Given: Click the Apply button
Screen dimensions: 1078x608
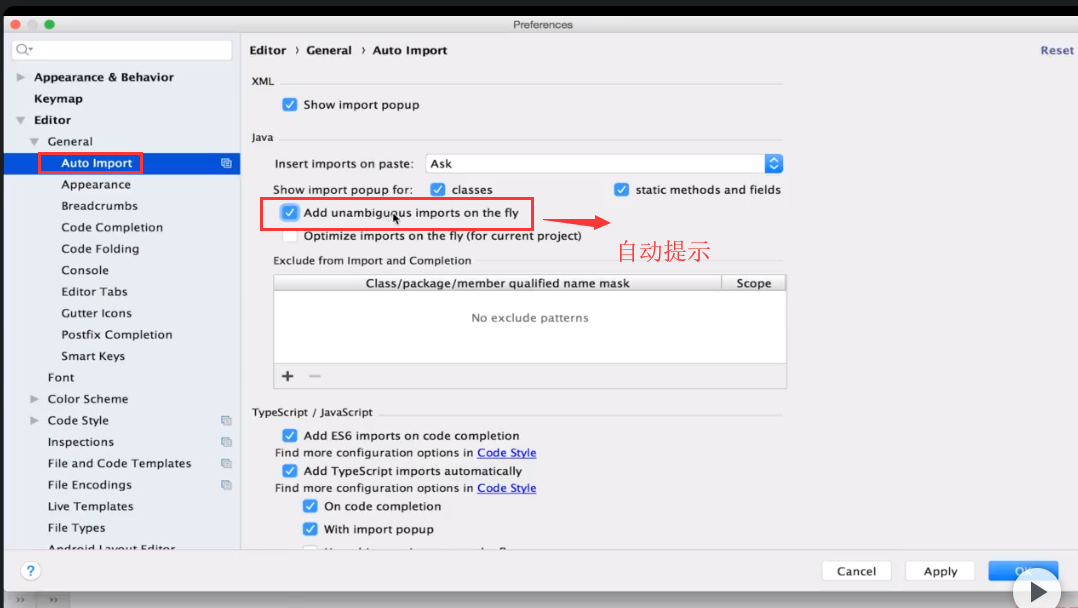Looking at the screenshot, I should pyautogui.click(x=940, y=571).
